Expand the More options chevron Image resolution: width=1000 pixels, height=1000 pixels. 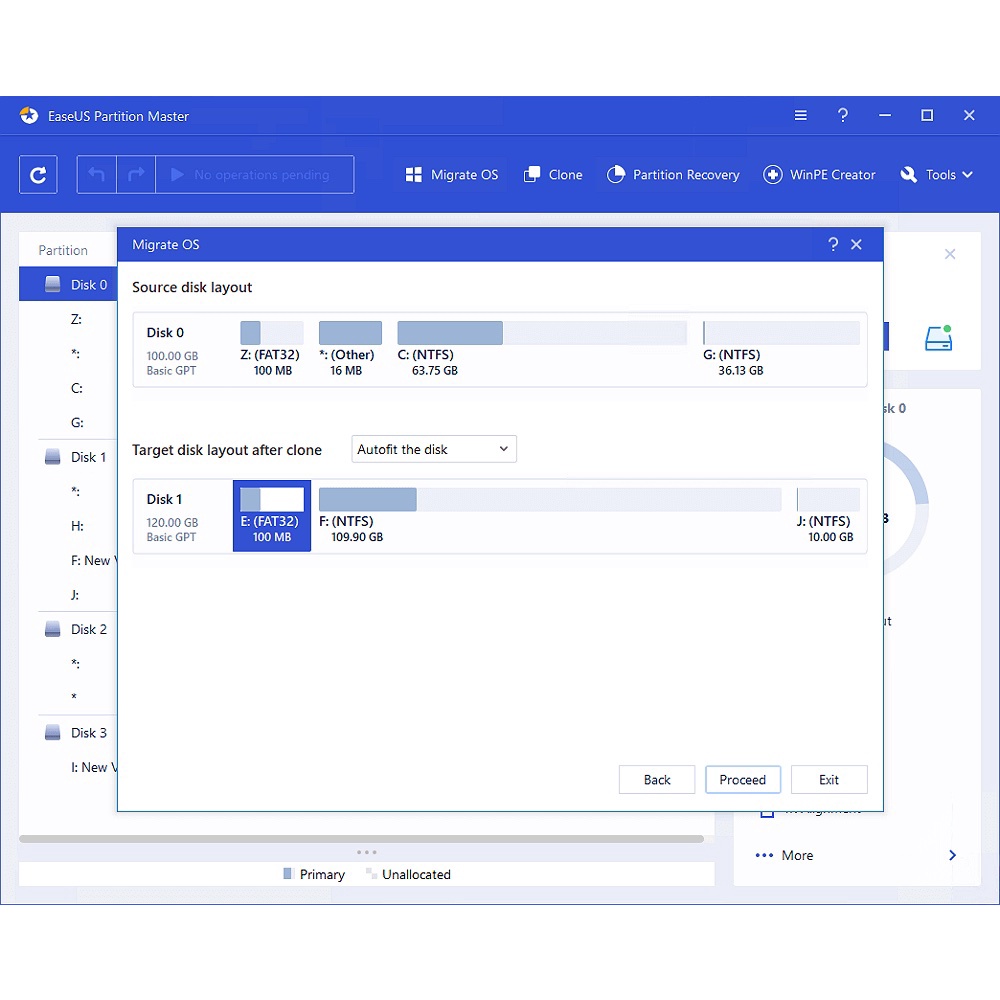tap(952, 855)
